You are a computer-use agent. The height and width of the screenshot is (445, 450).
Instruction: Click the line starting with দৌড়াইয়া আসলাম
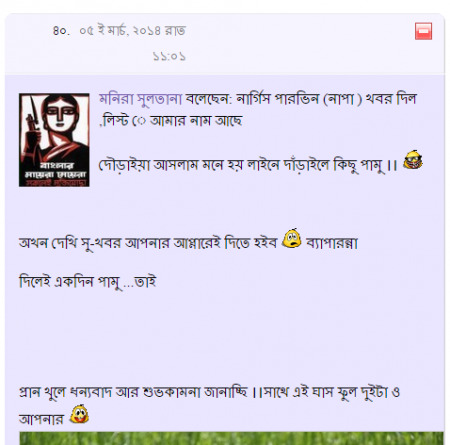coord(248,165)
